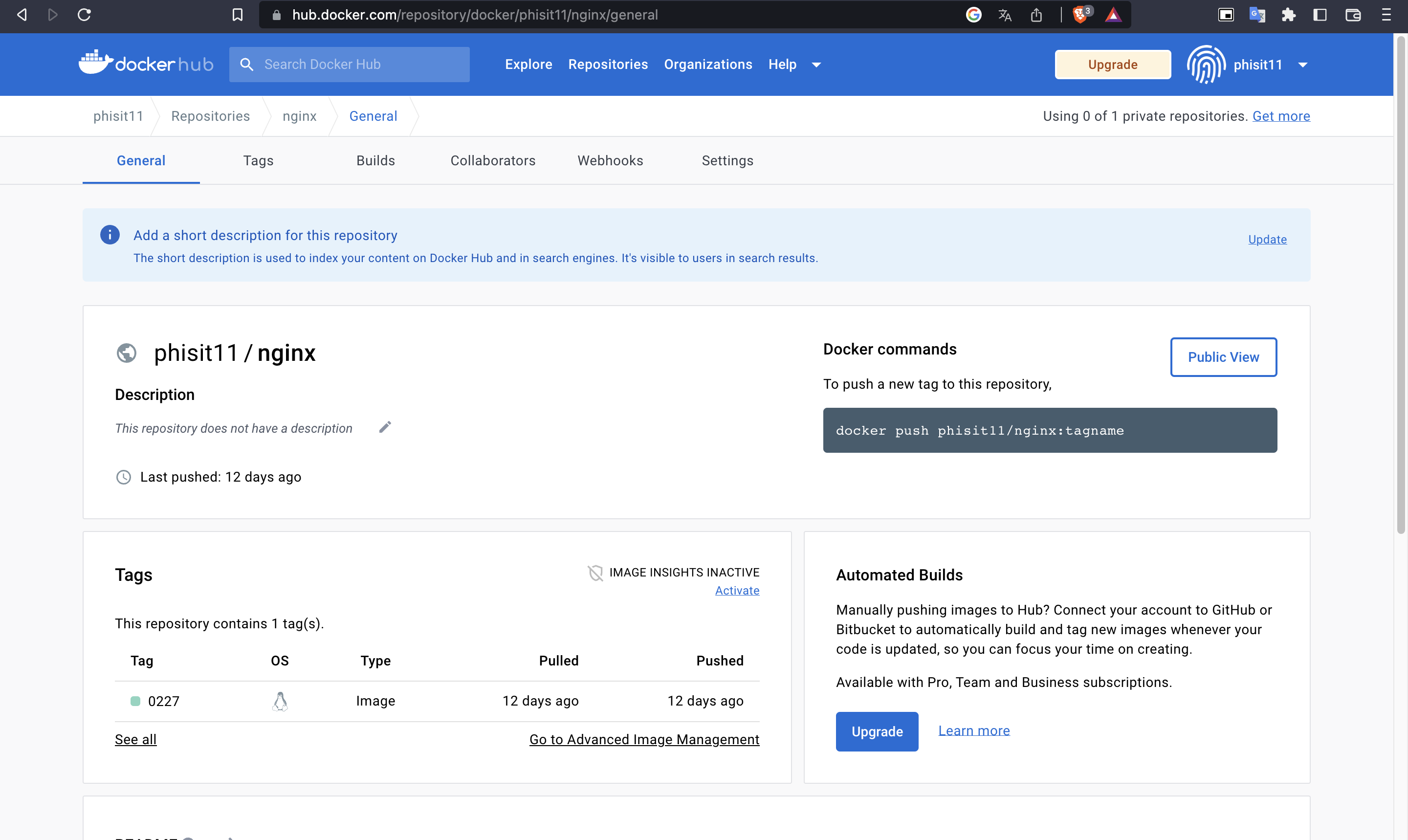Edit the description using the pencil icon
The height and width of the screenshot is (840, 1408).
pyautogui.click(x=385, y=427)
